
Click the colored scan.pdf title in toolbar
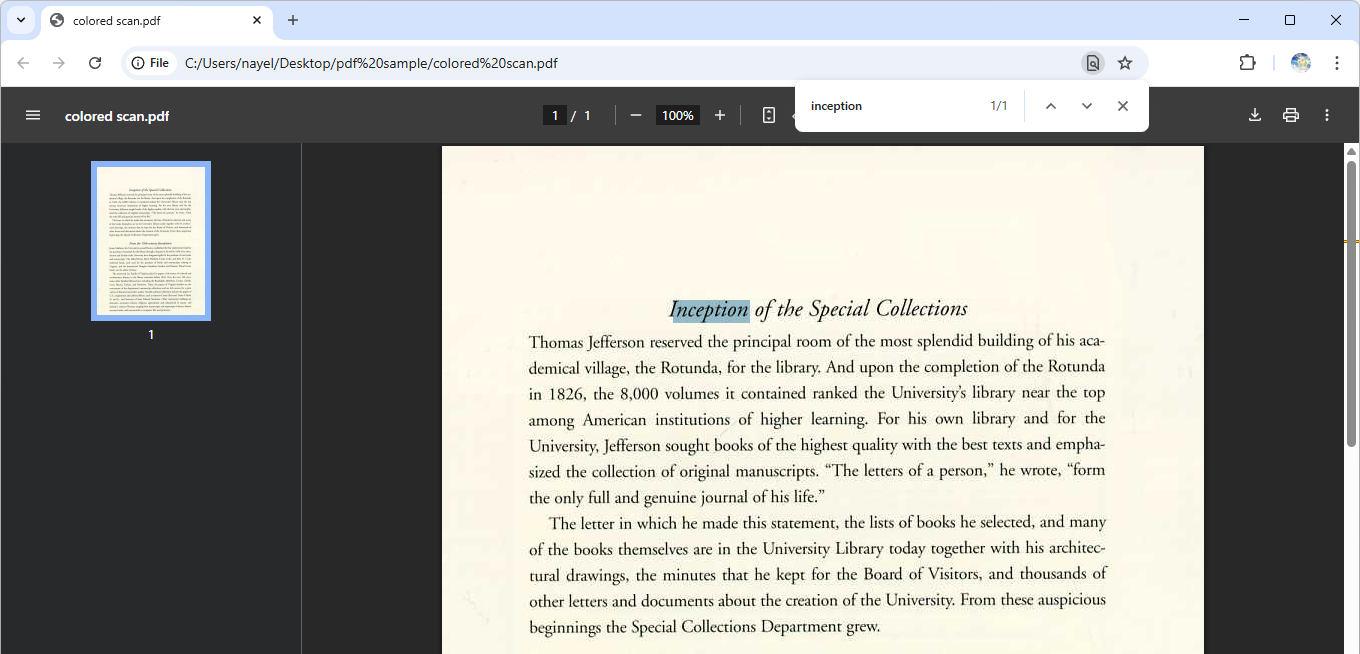(x=117, y=116)
